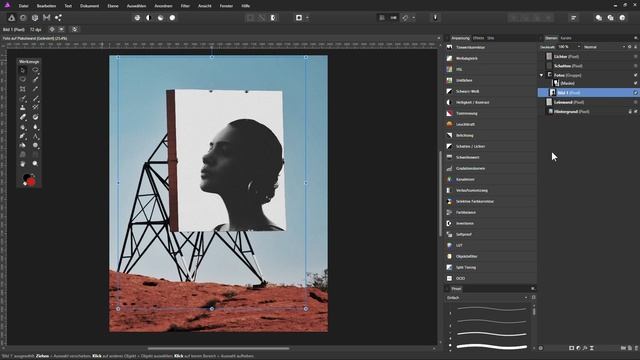Image resolution: width=640 pixels, height=360 pixels.
Task: Switch to Effekte tab
Action: click(x=478, y=38)
